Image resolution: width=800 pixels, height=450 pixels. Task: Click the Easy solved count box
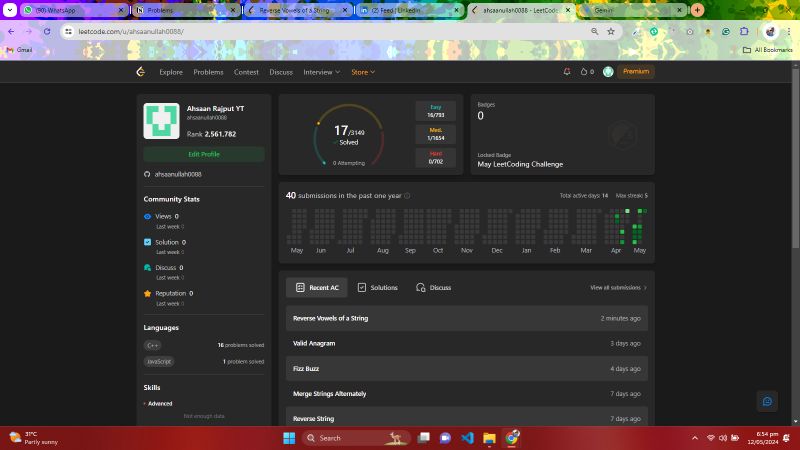tap(436, 111)
